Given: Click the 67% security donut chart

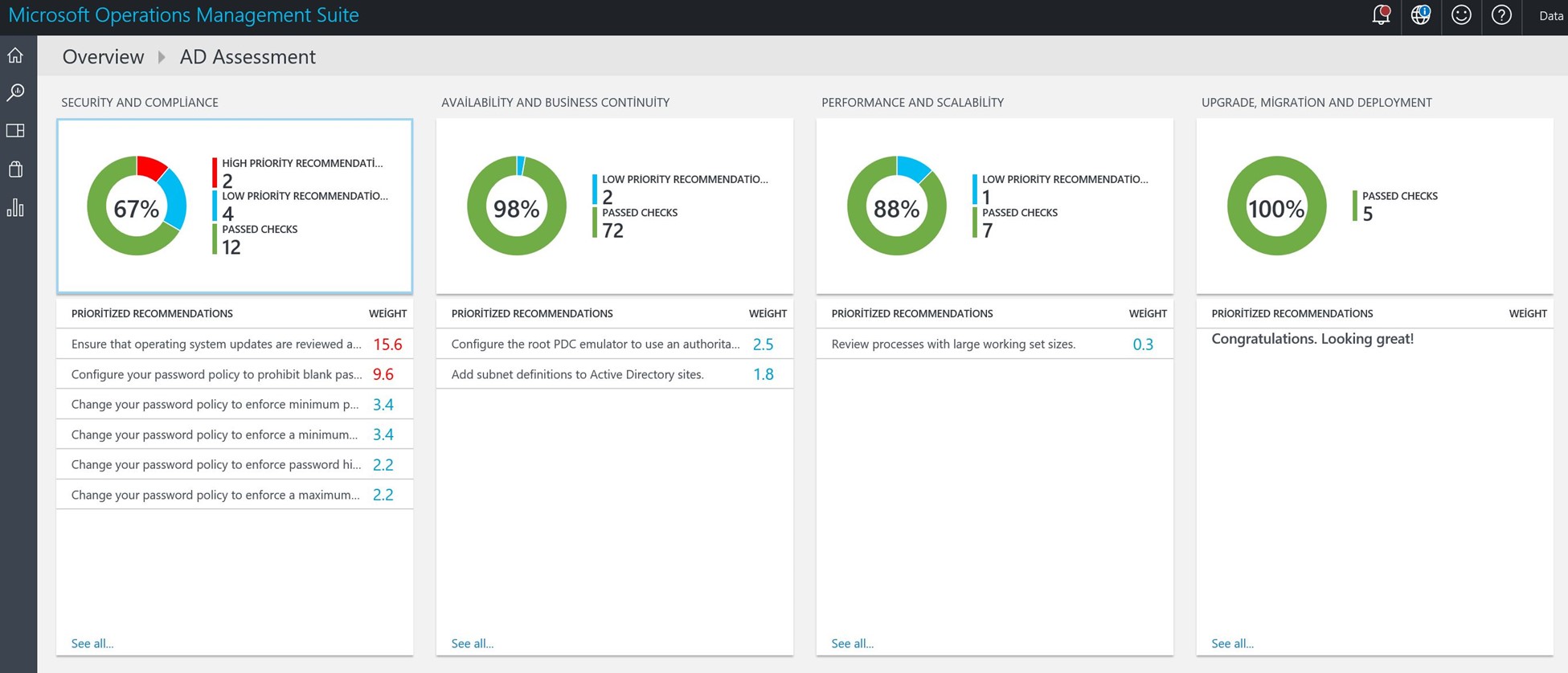Looking at the screenshot, I should point(137,206).
